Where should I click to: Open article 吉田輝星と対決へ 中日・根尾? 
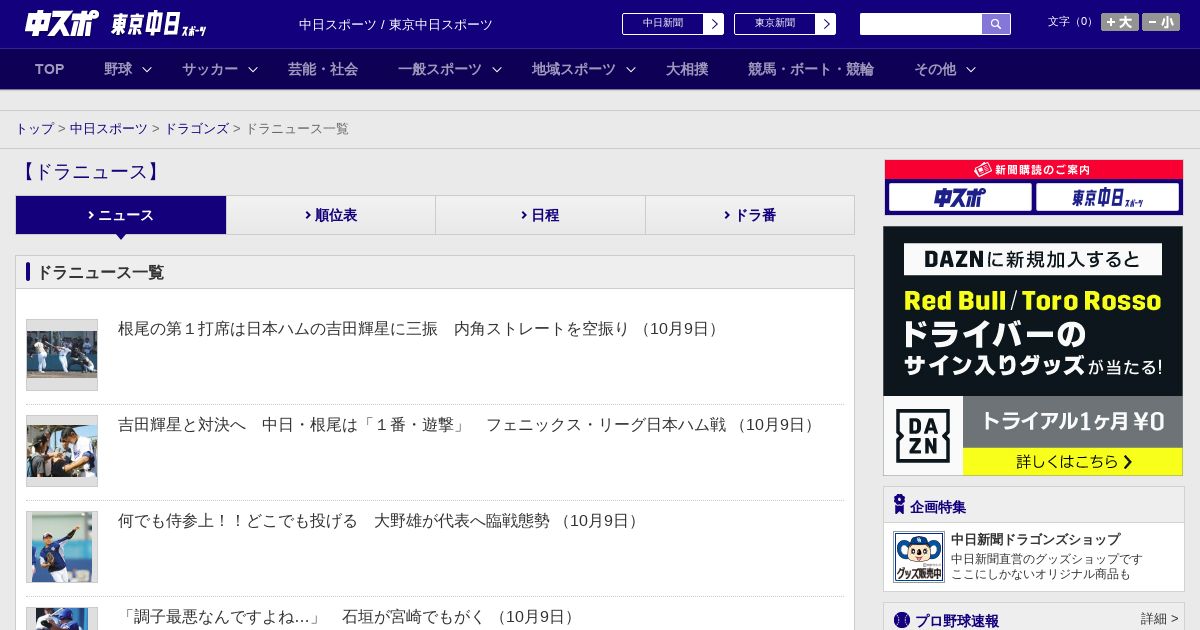(468, 425)
